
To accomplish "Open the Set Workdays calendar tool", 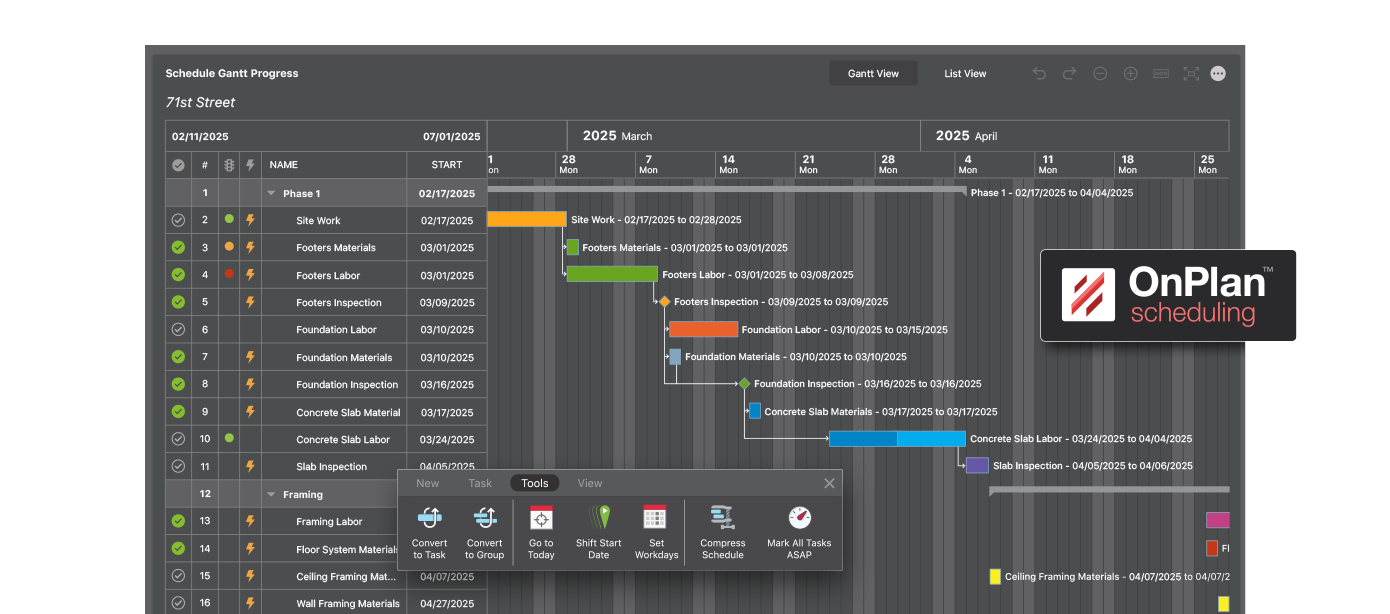I will tap(656, 532).
